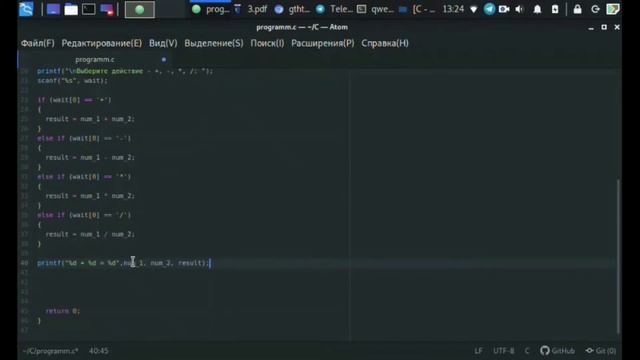Open the Расширения(P) menu
640x360 pixels.
322,43
